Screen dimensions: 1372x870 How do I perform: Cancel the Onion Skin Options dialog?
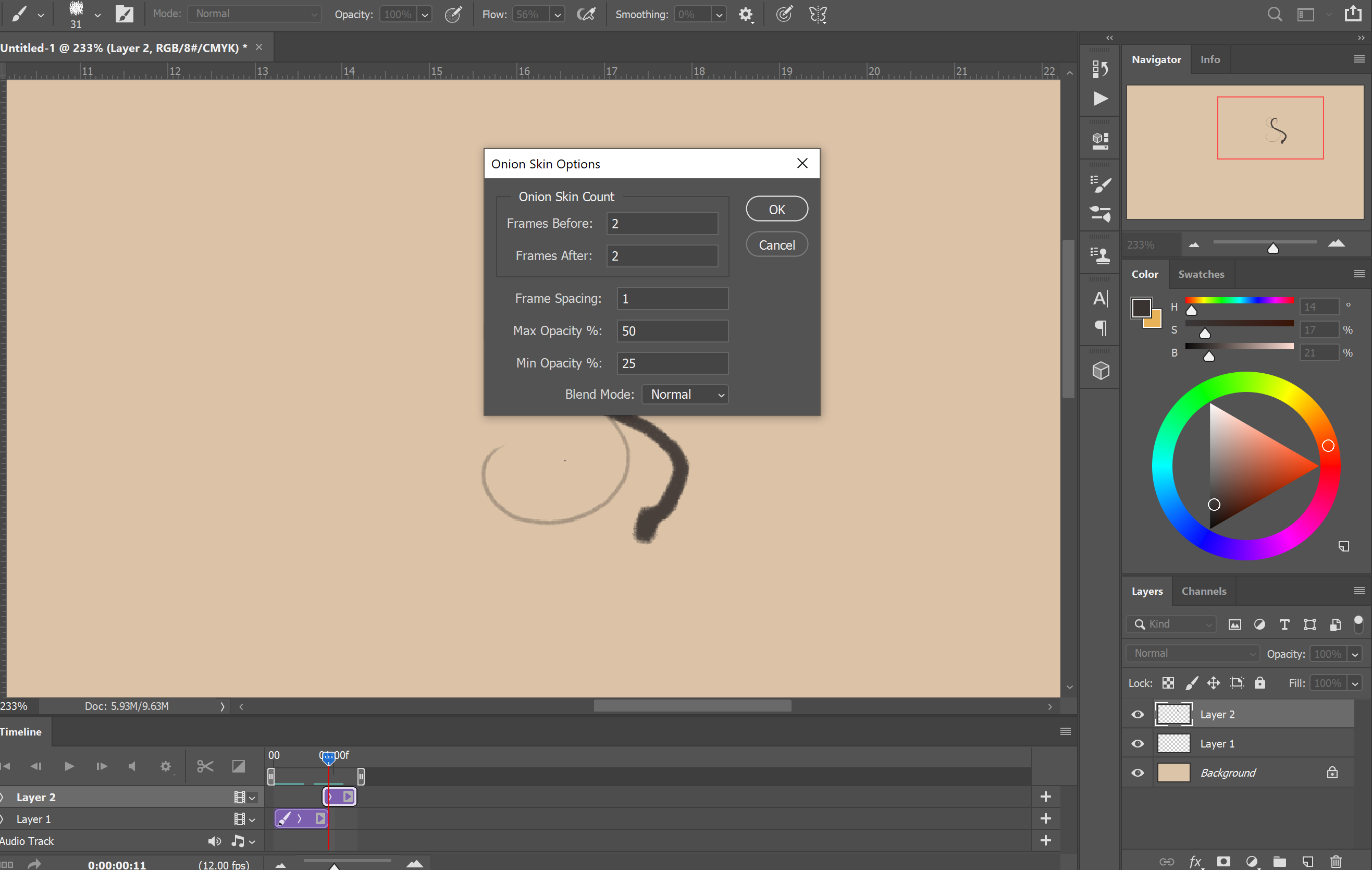click(x=776, y=244)
